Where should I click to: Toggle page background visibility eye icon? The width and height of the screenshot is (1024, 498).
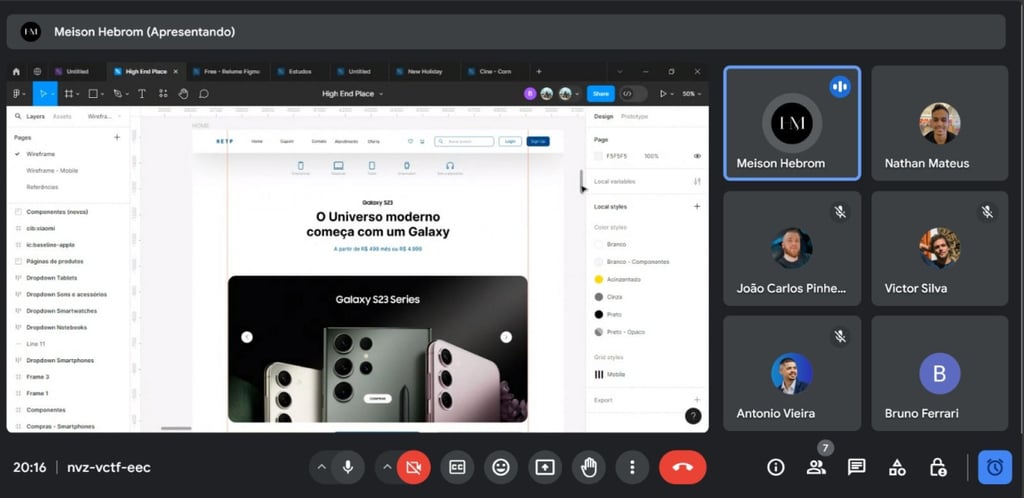tap(697, 157)
